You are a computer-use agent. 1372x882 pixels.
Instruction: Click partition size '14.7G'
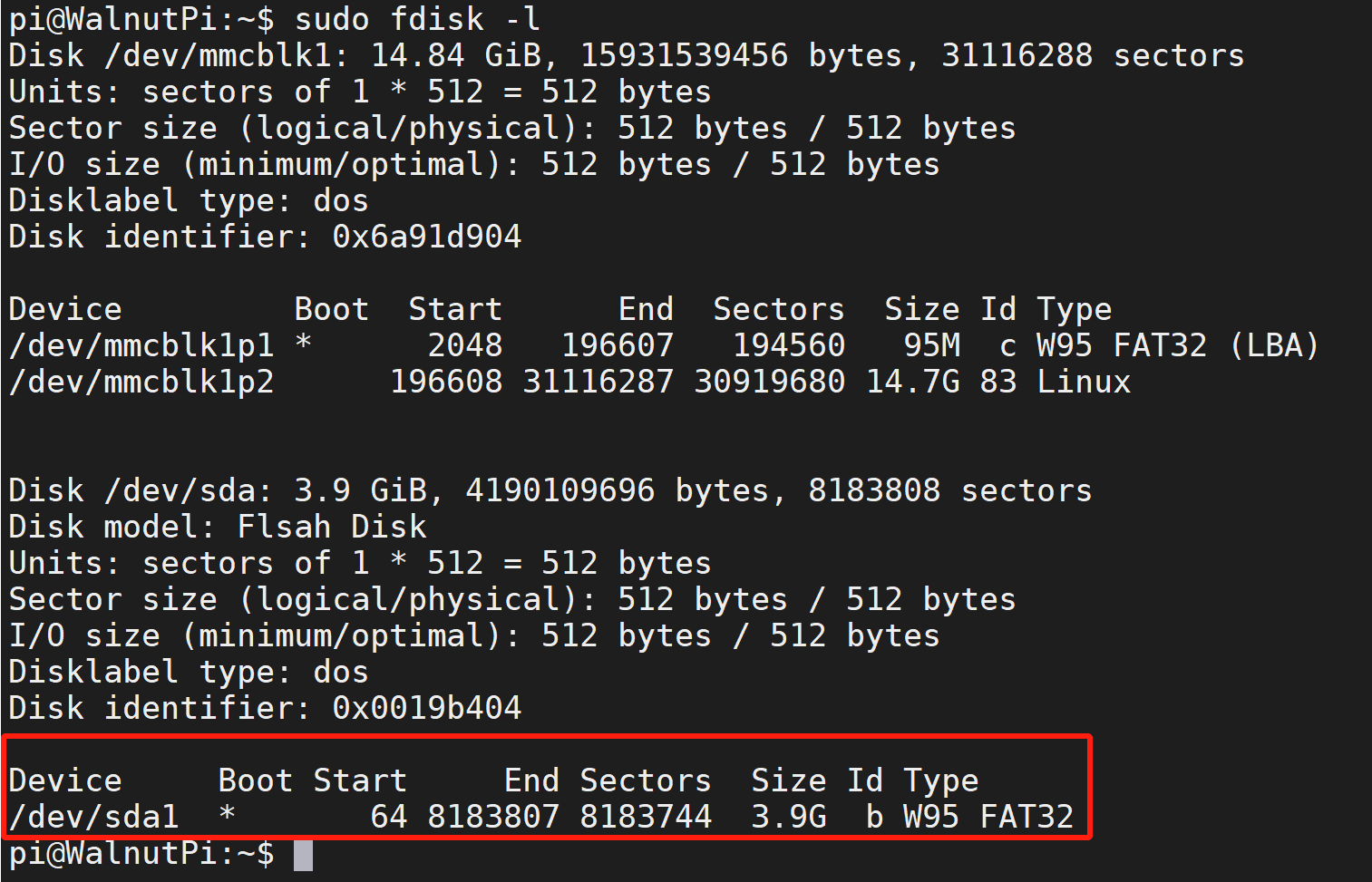913,382
